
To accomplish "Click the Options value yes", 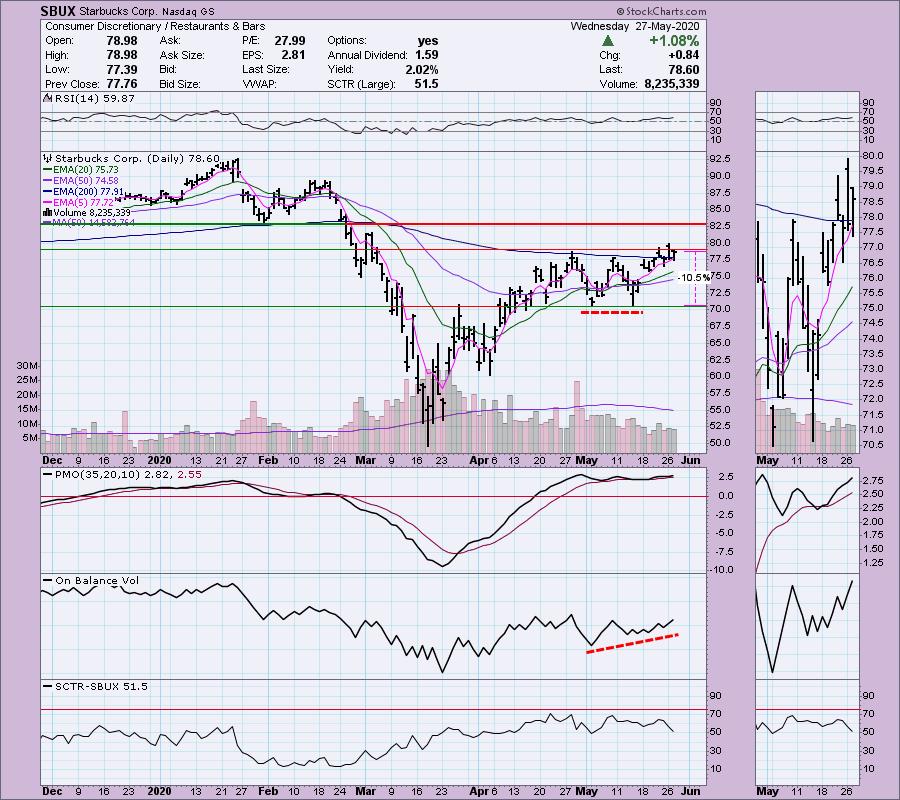I will click(x=428, y=41).
